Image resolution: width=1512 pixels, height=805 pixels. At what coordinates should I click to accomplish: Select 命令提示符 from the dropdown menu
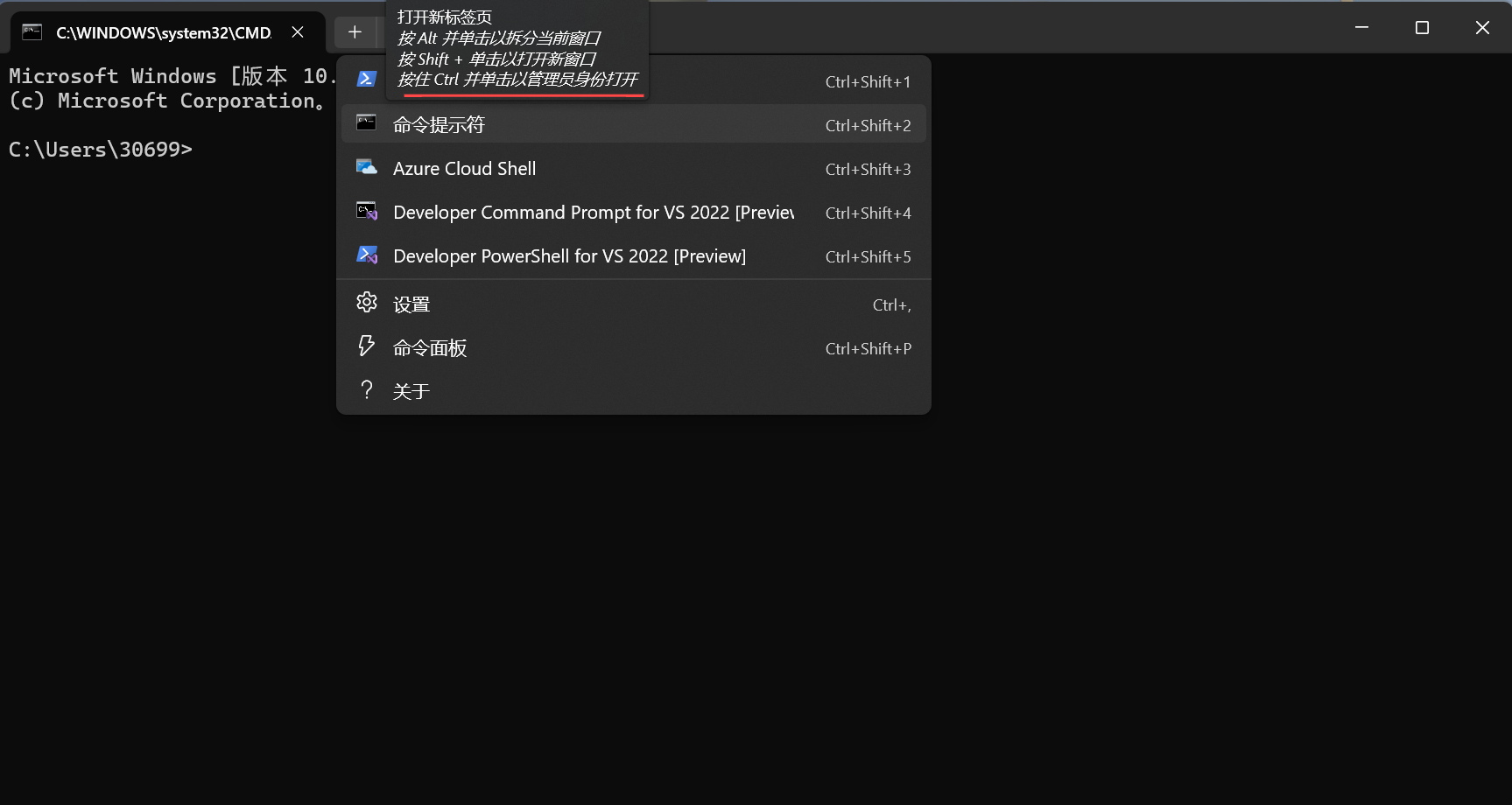(x=634, y=124)
